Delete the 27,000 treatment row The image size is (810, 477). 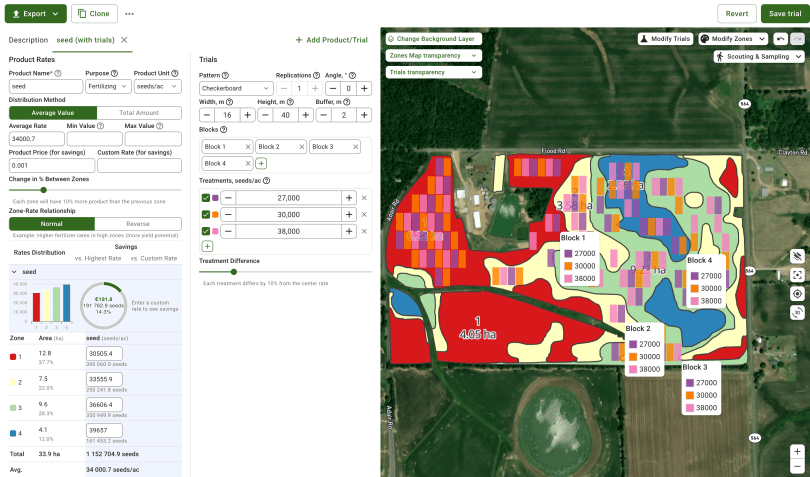coord(364,198)
